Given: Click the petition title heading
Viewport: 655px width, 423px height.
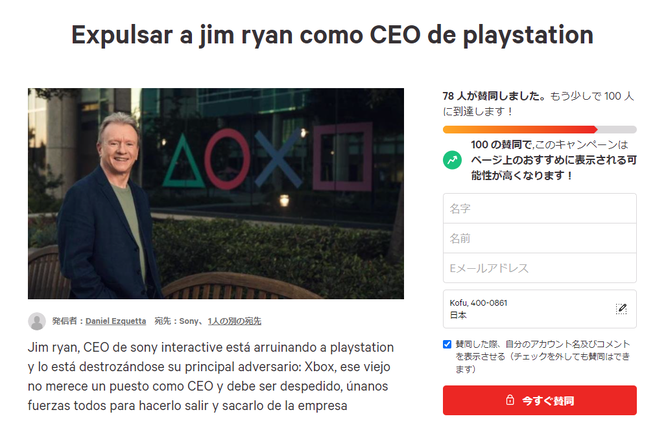Looking at the screenshot, I should pyautogui.click(x=333, y=35).
